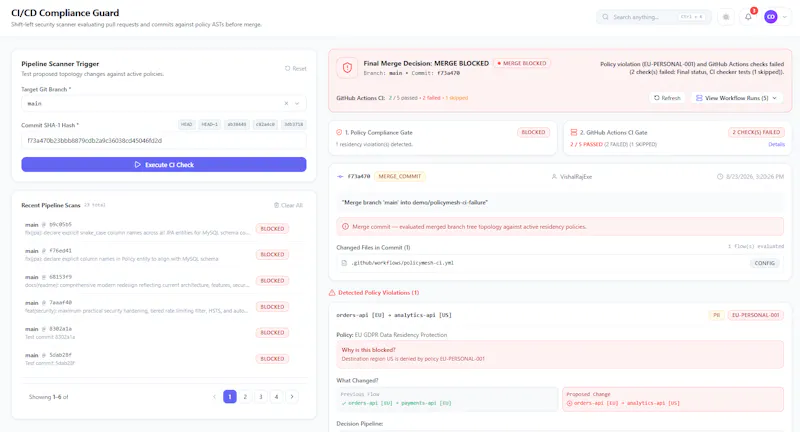This screenshot has width=800, height=432.
Task: Click the file icon beside policymesh-ci.yml
Action: (x=344, y=263)
